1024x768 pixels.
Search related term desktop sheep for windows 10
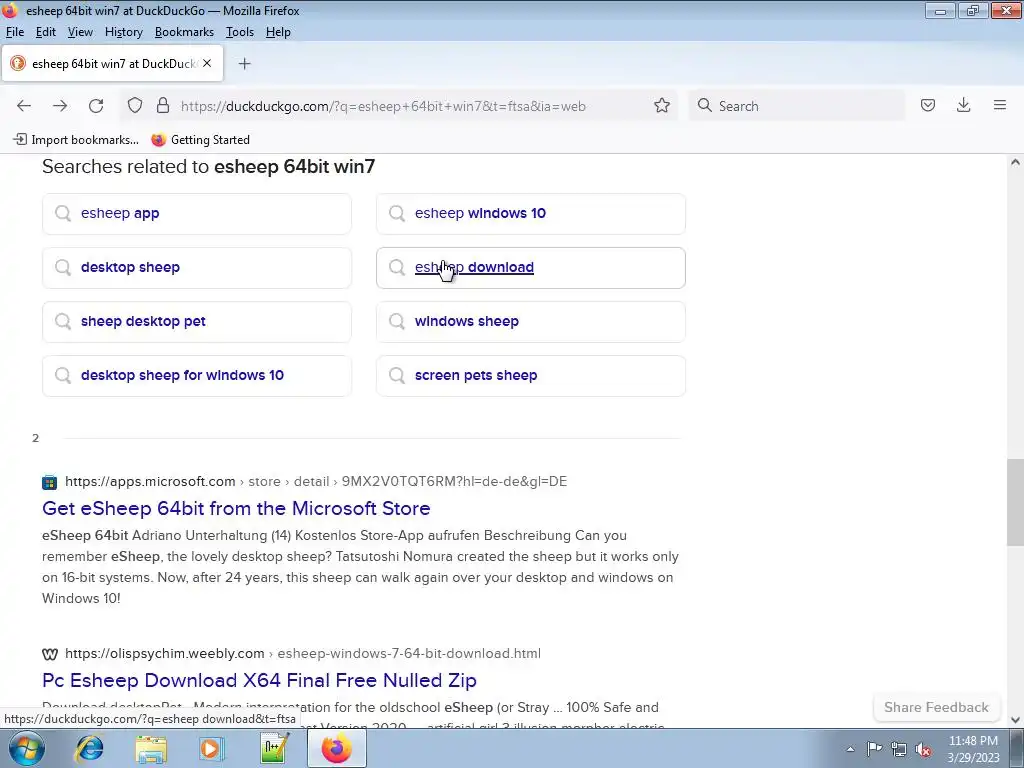(x=197, y=376)
